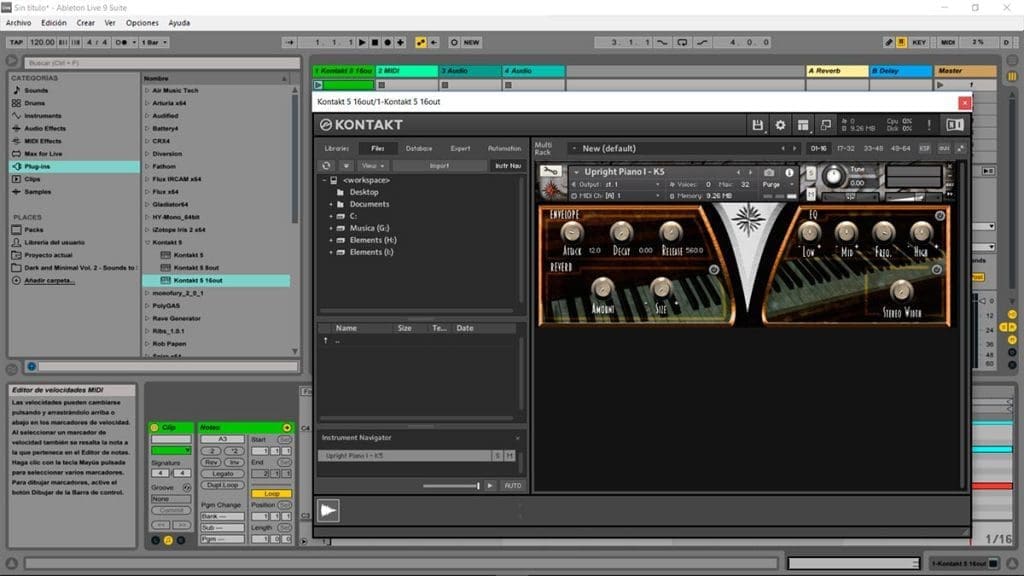The height and width of the screenshot is (576, 1024).
Task: Switch to Database tab in Kontakt browser
Action: 419,148
